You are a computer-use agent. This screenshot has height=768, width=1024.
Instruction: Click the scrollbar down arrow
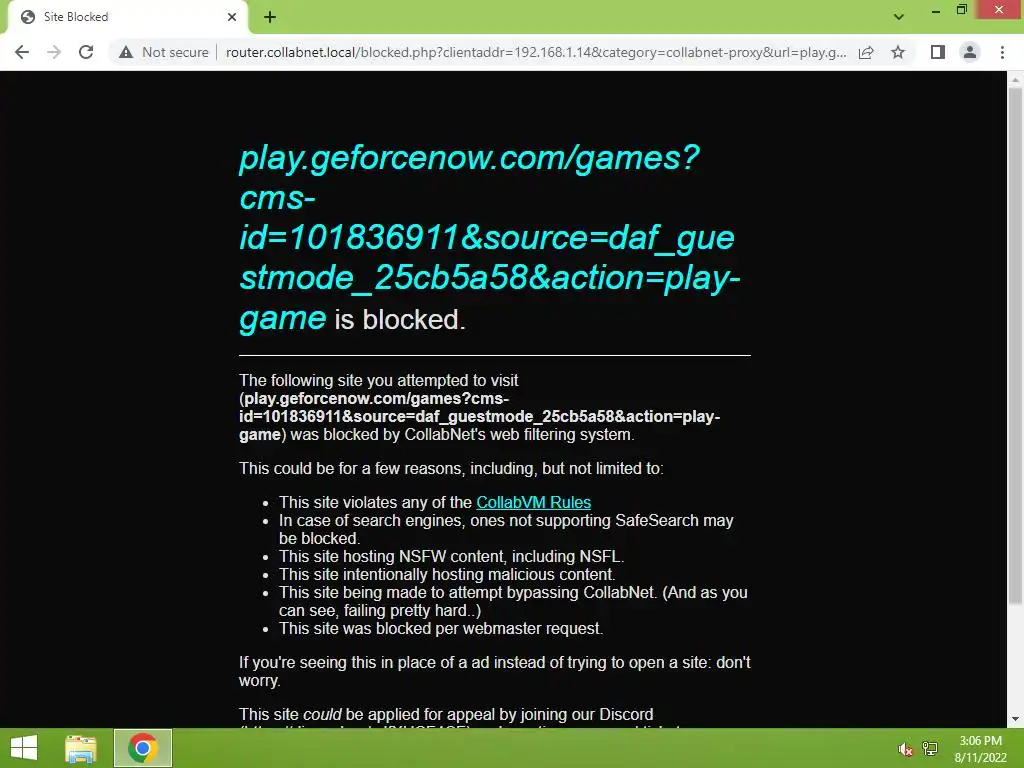coord(1015,719)
